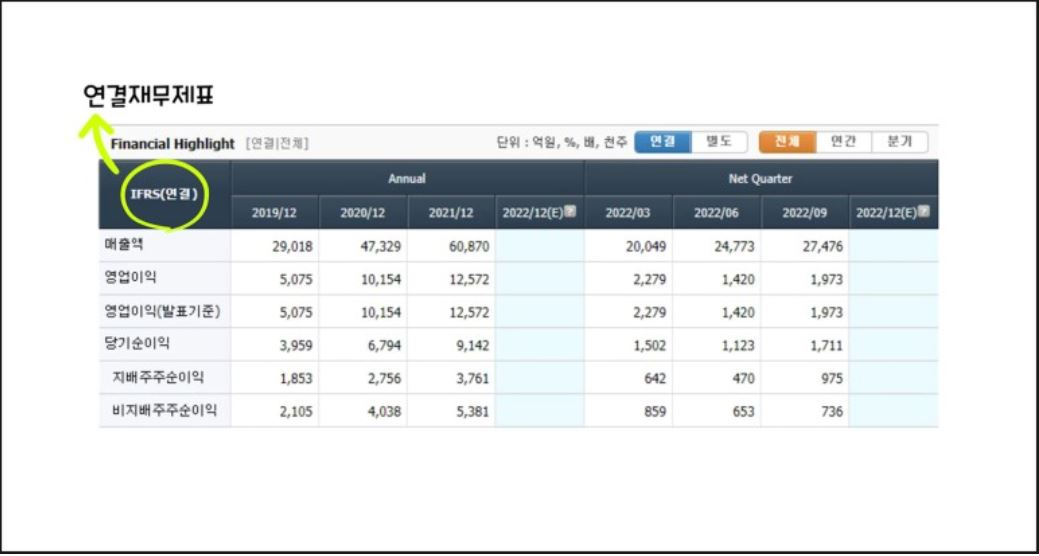Click the 지배주주순이익 row label

[158, 378]
